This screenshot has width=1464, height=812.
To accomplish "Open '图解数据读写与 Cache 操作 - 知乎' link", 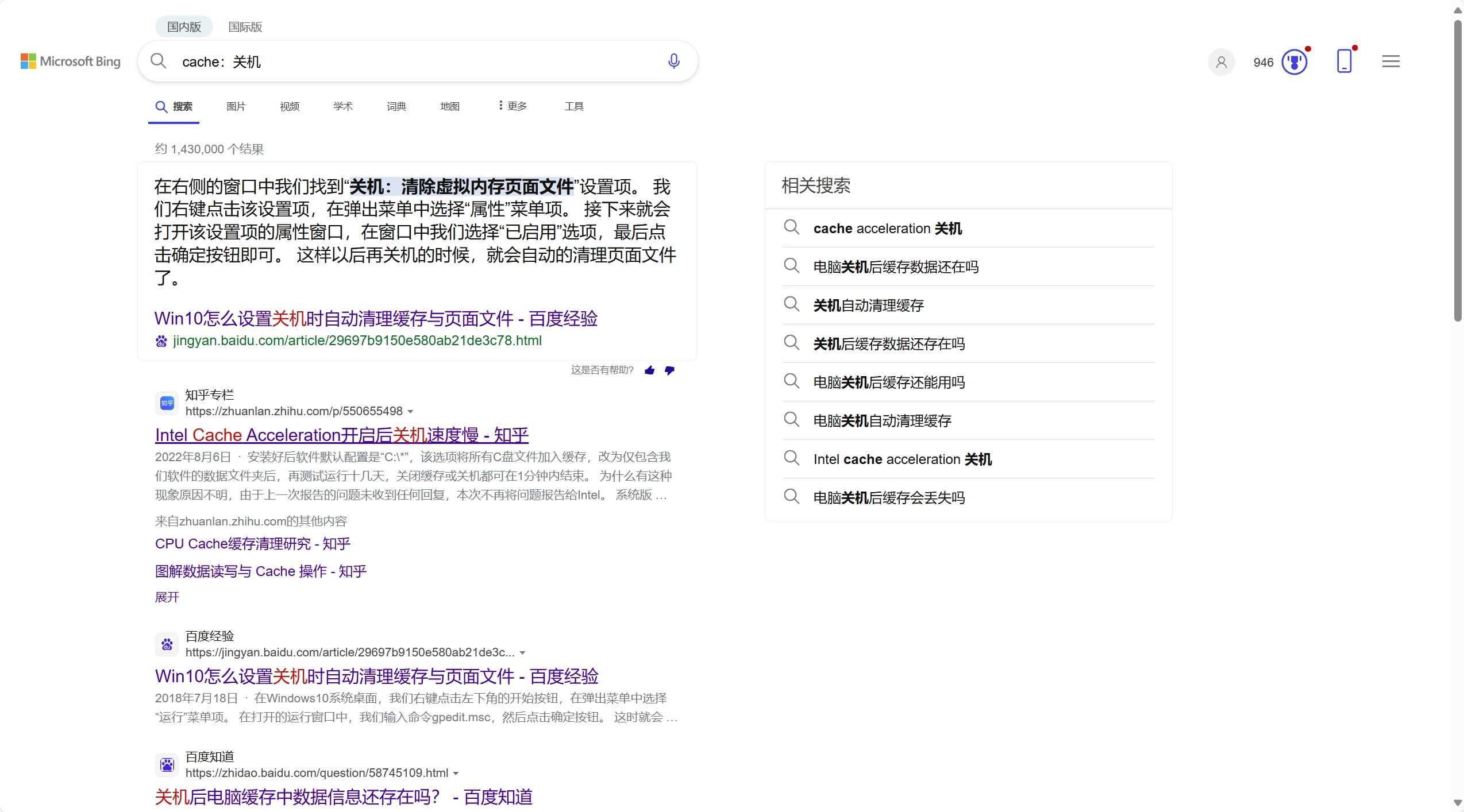I will click(x=261, y=571).
